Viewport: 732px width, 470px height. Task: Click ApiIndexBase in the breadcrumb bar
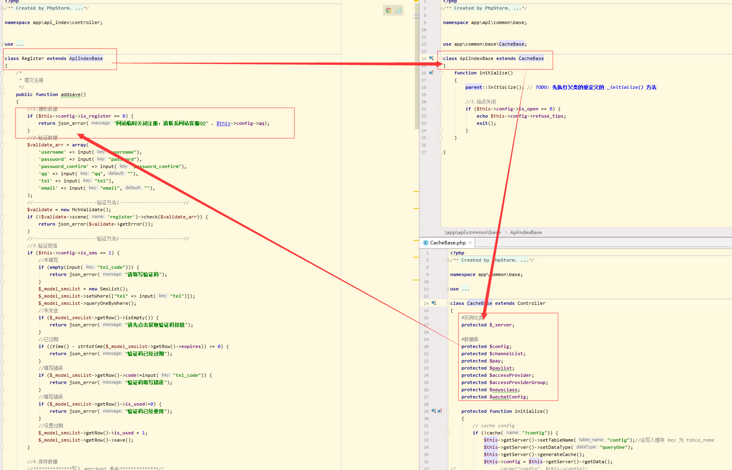[526, 232]
